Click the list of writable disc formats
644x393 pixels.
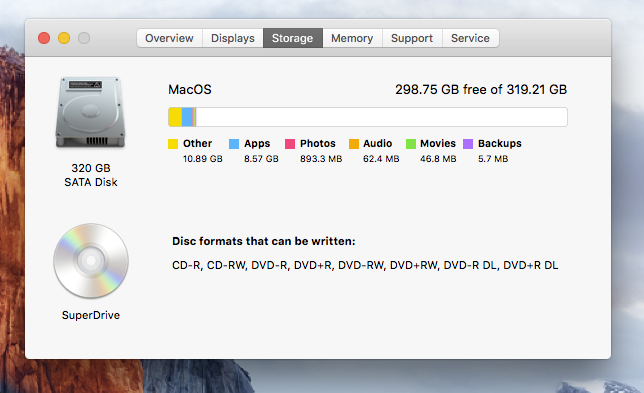365,265
